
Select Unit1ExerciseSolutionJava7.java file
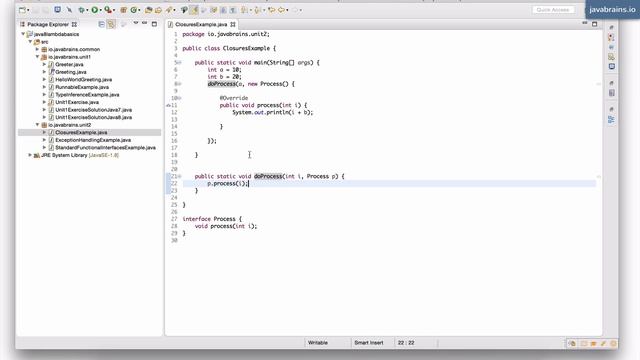[93, 110]
